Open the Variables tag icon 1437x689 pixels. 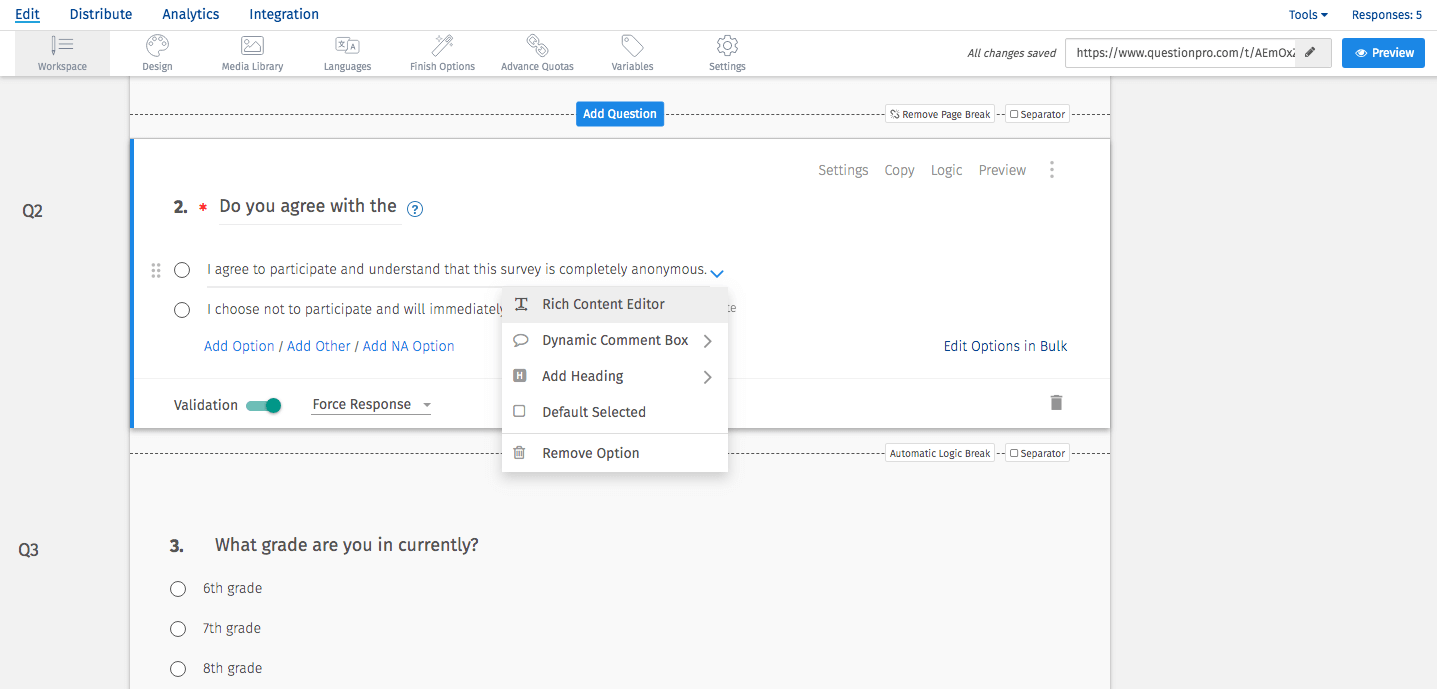click(632, 46)
